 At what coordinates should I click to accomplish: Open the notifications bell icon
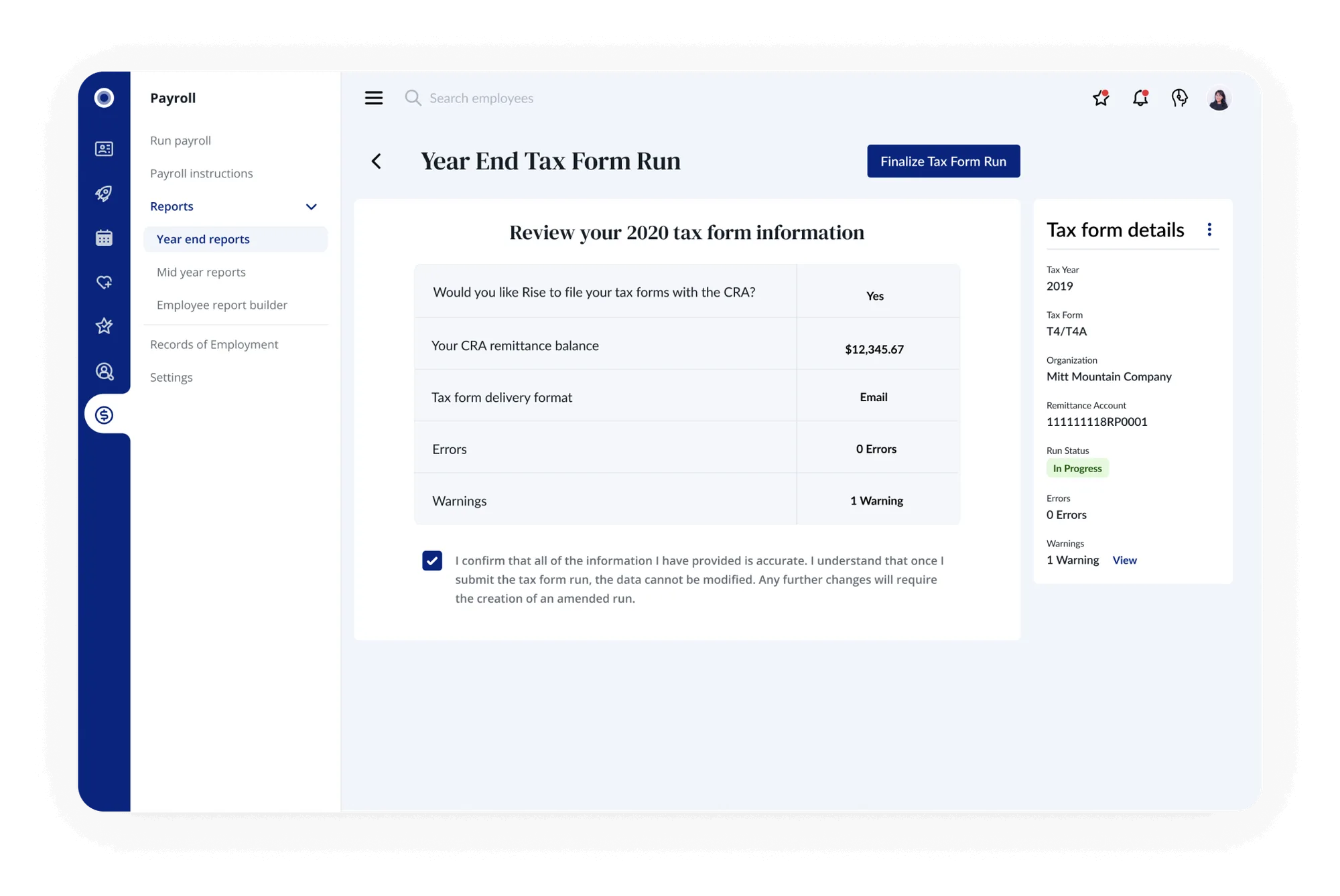pos(1140,98)
